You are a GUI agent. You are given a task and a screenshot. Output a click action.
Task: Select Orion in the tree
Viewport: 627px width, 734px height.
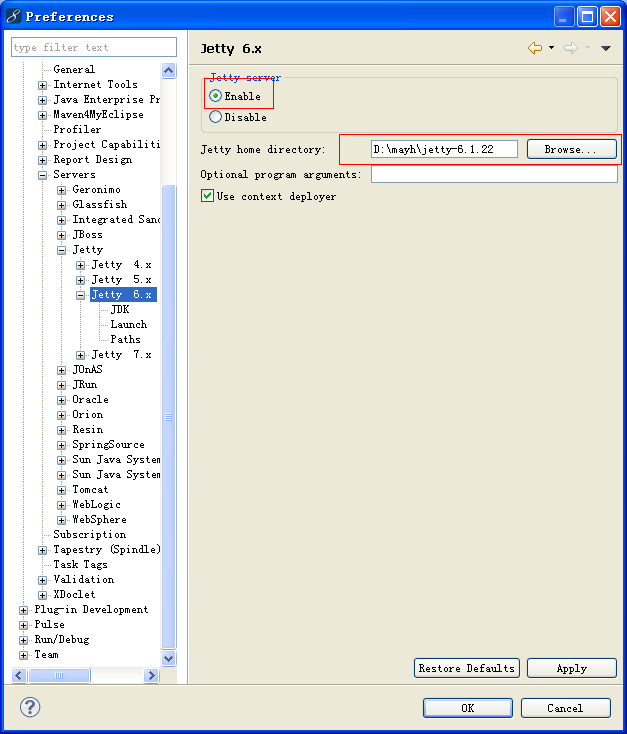88,414
